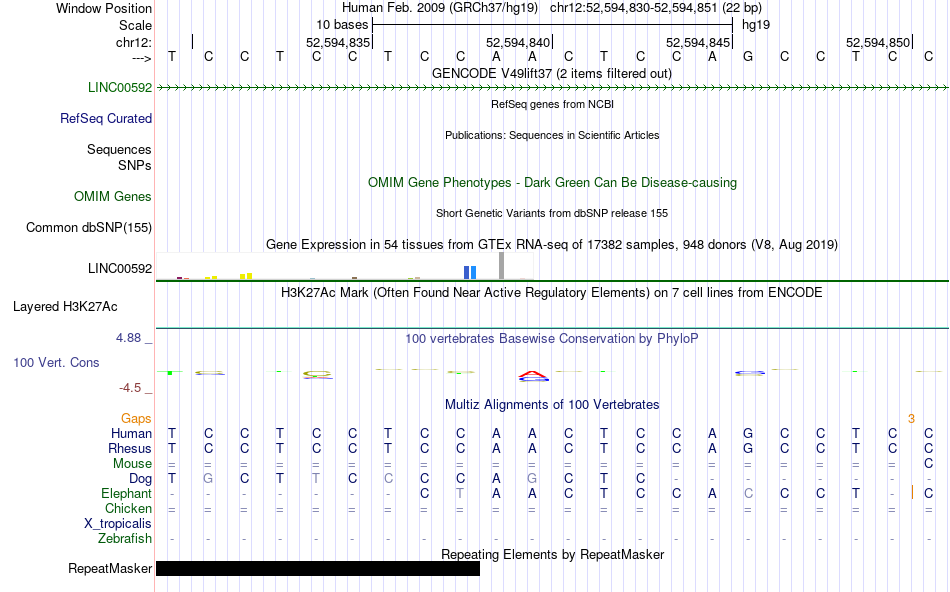The width and height of the screenshot is (950, 592).
Task: Click the lone C base in the Mouse row
Action: pyautogui.click(x=929, y=464)
